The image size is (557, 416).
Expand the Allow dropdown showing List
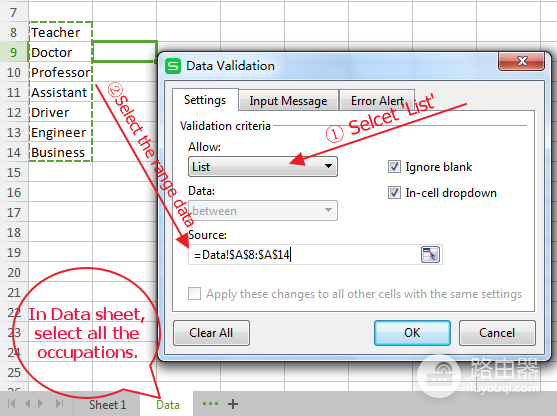(x=263, y=167)
